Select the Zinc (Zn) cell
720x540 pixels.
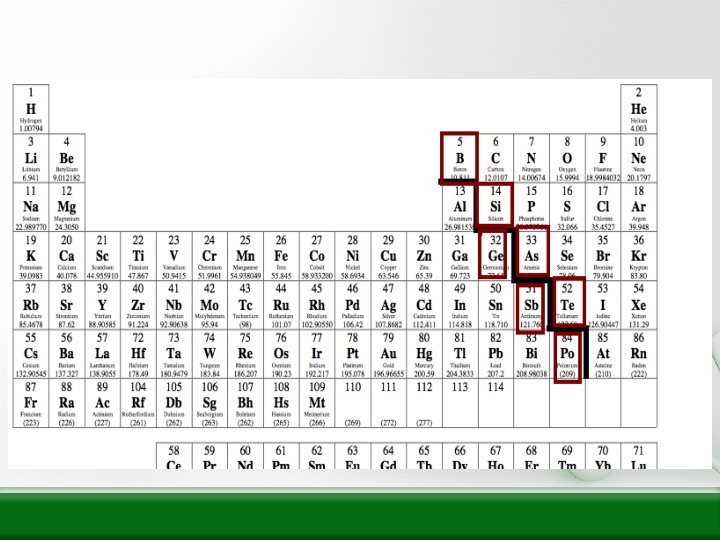tap(424, 256)
